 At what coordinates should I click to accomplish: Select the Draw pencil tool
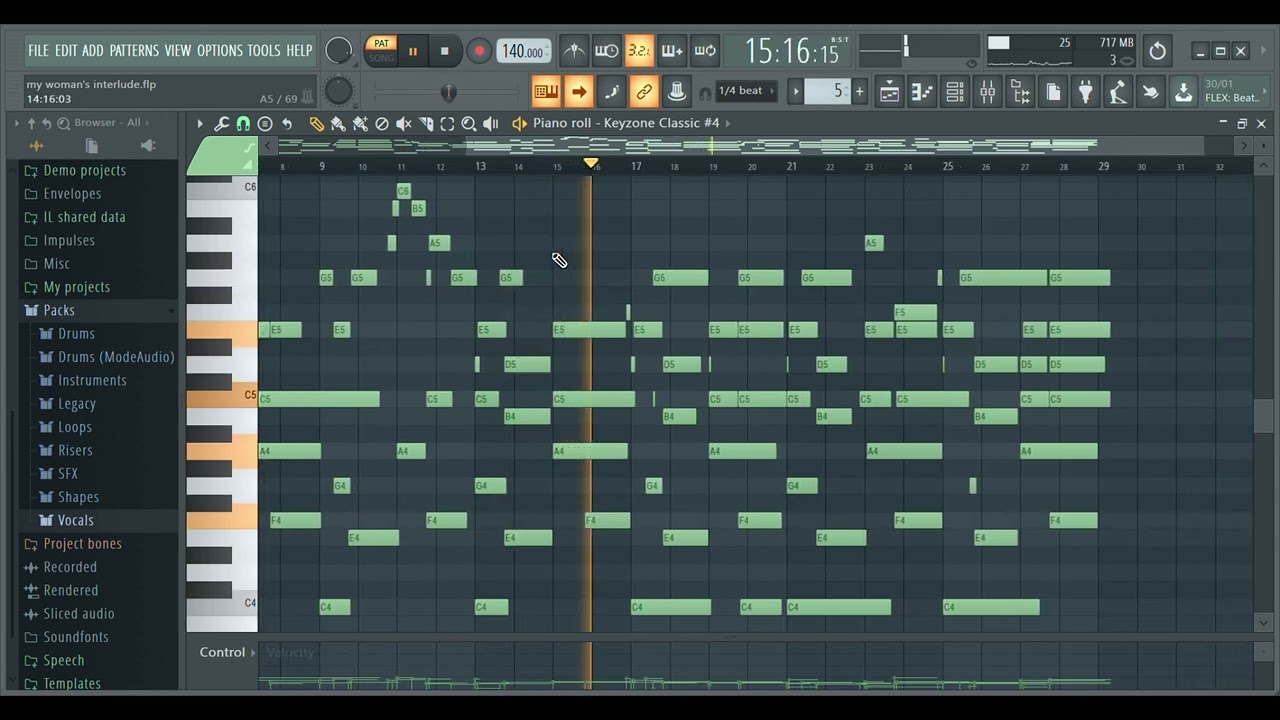pos(316,123)
